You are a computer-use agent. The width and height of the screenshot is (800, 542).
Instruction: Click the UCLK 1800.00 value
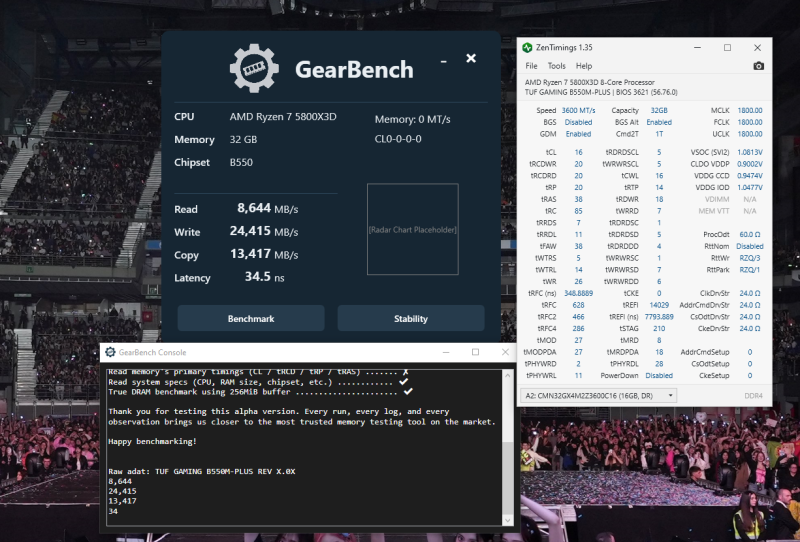[749, 134]
